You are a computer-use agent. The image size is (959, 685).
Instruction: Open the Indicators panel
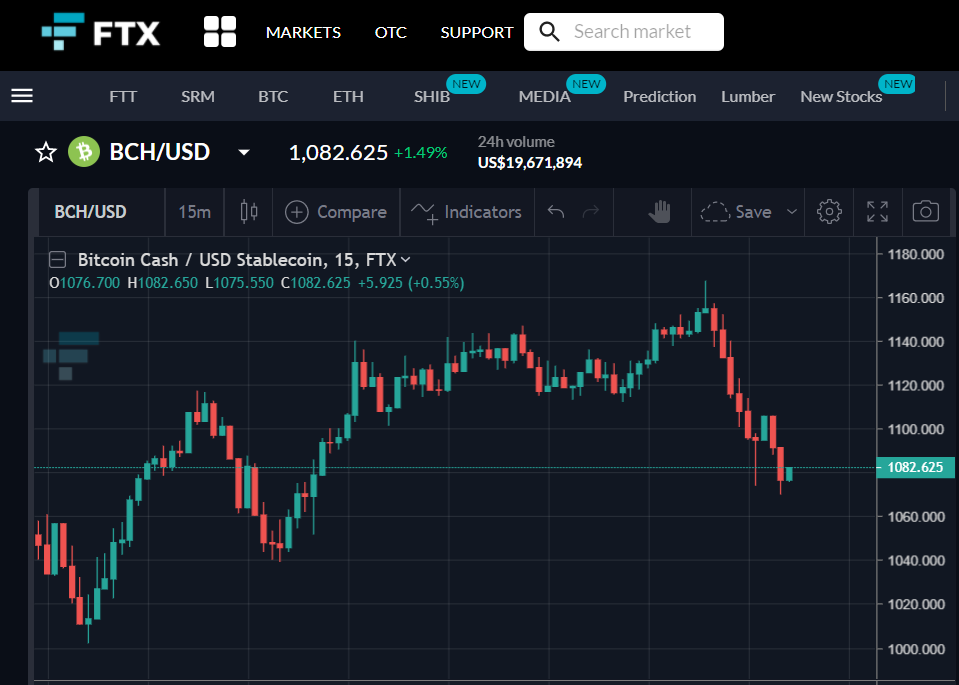(467, 212)
